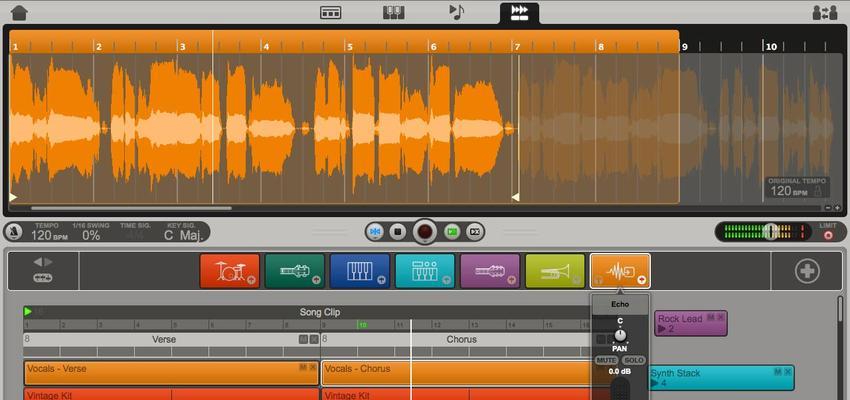The image size is (850, 400).
Task: Open the piano keyboard view tab
Action: pyautogui.click(x=394, y=12)
